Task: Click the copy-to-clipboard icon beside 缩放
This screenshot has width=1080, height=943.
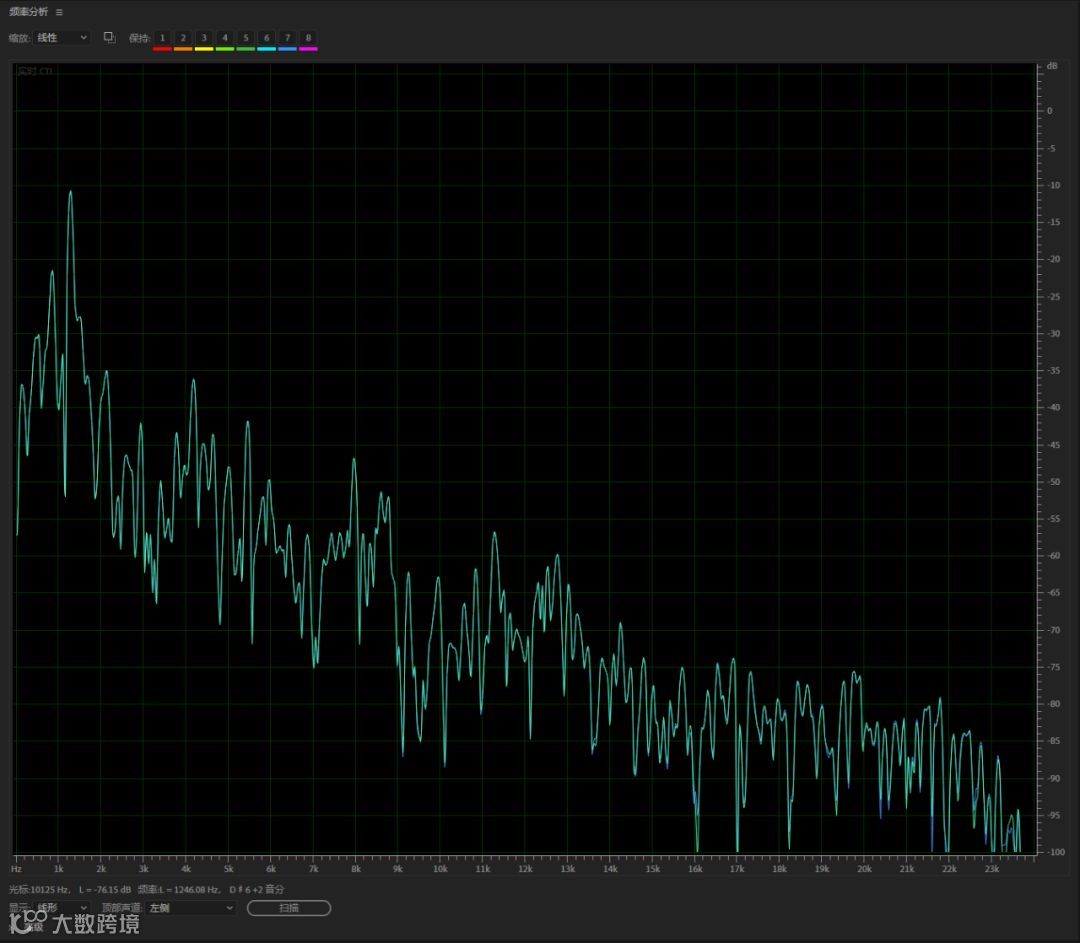Action: (x=110, y=37)
